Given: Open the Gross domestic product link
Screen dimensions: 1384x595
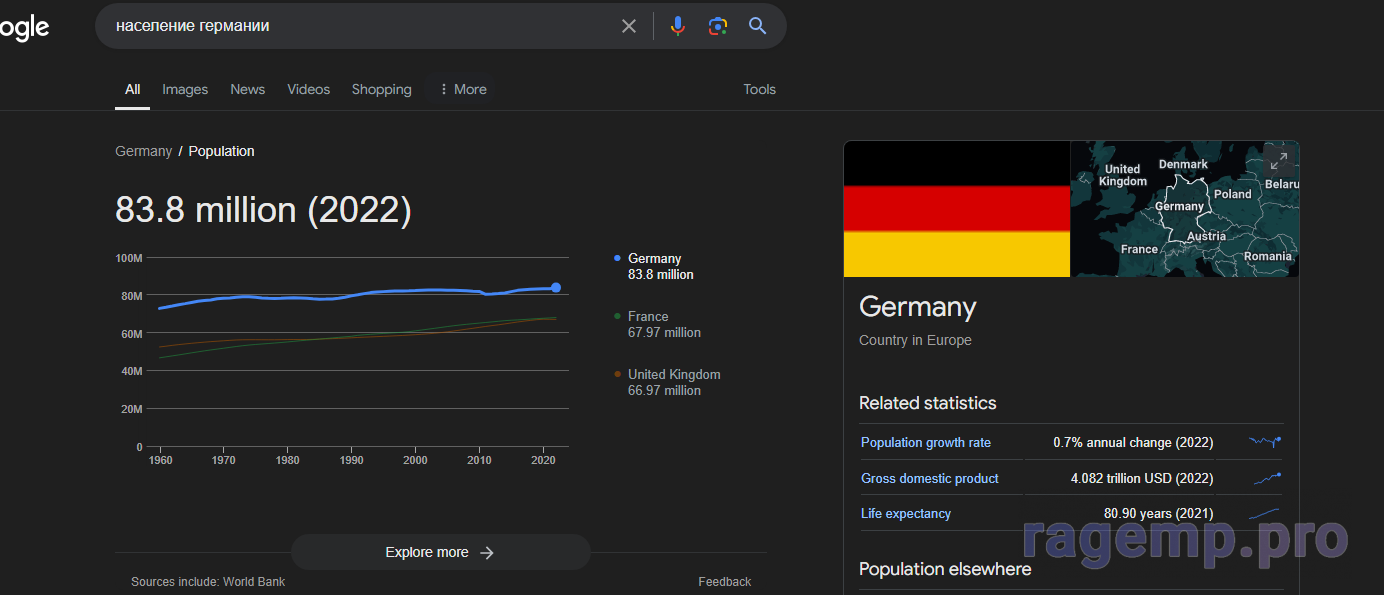Looking at the screenshot, I should click(930, 478).
